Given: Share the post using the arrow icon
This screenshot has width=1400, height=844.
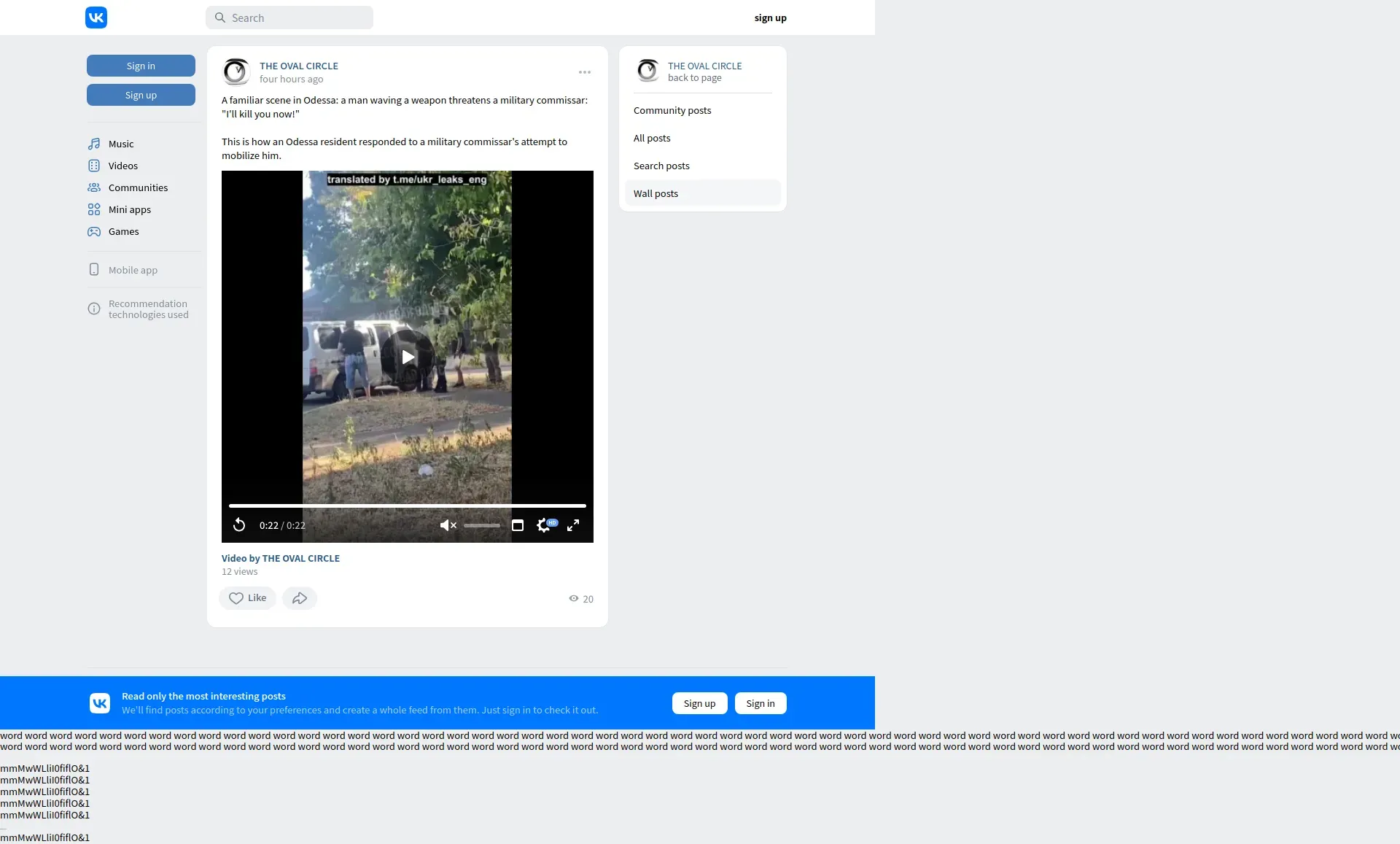Looking at the screenshot, I should pyautogui.click(x=300, y=598).
